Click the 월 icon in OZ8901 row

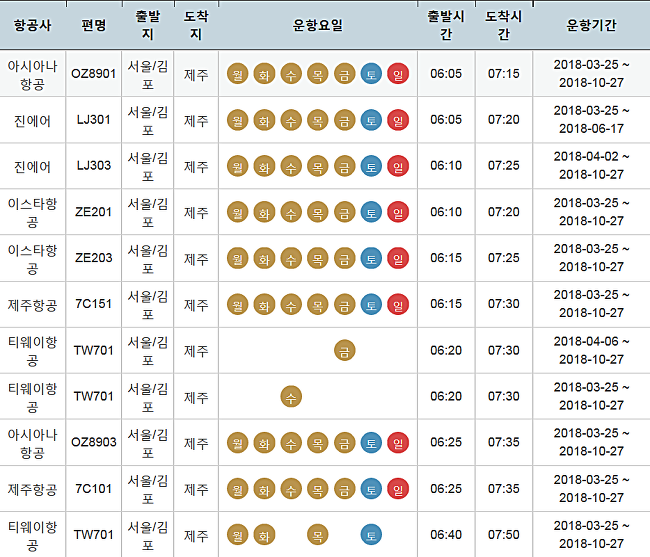[x=238, y=74]
